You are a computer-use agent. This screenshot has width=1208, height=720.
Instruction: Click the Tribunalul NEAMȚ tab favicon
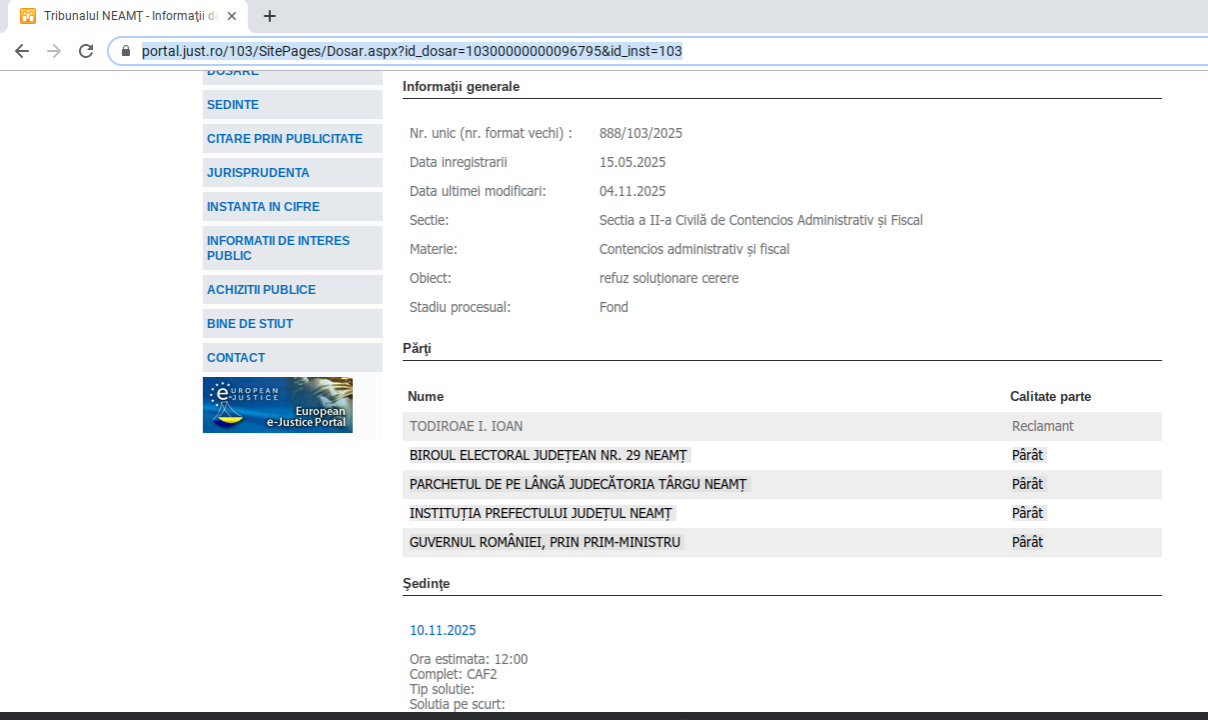point(28,16)
